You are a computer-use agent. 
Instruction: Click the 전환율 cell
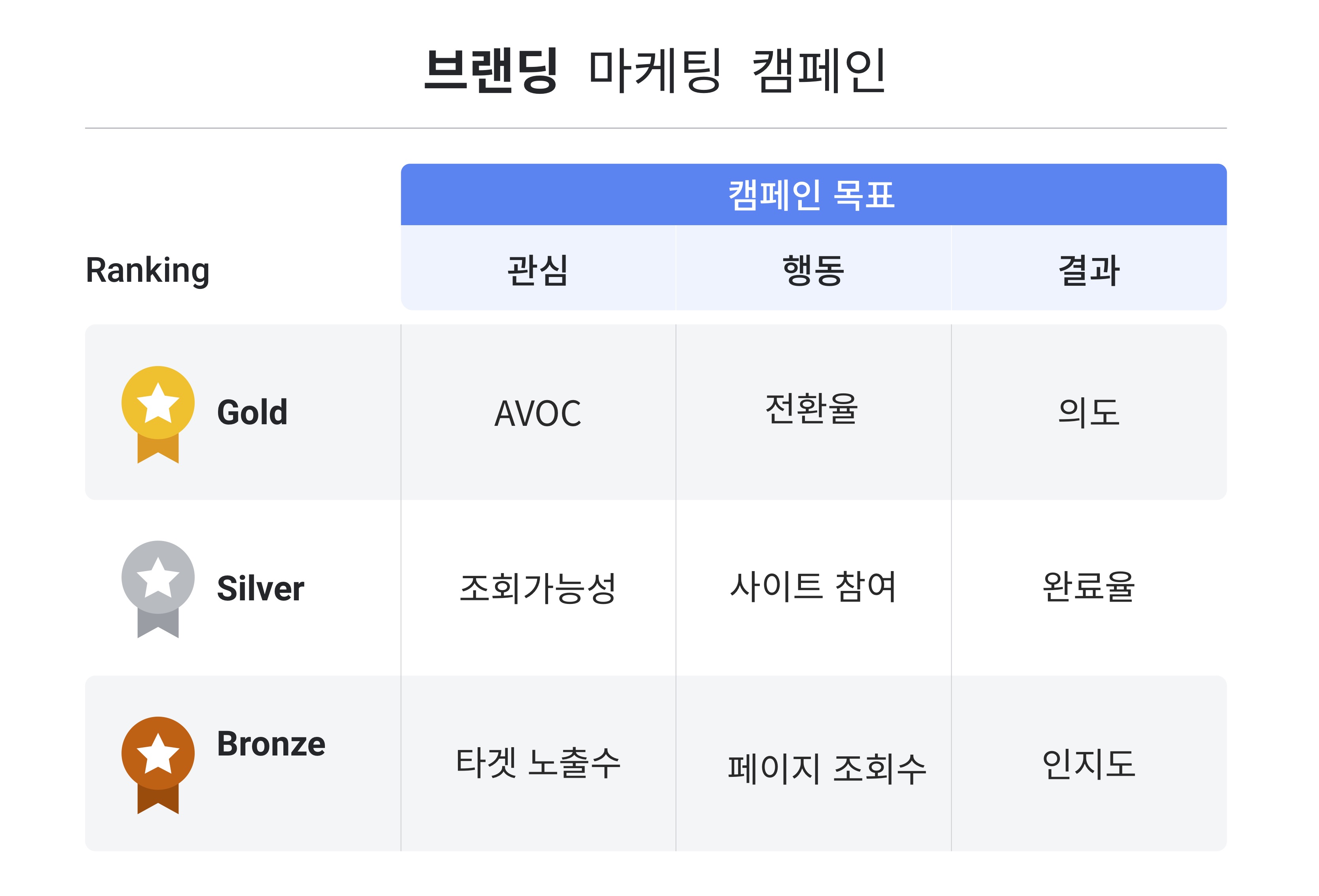[x=813, y=412]
